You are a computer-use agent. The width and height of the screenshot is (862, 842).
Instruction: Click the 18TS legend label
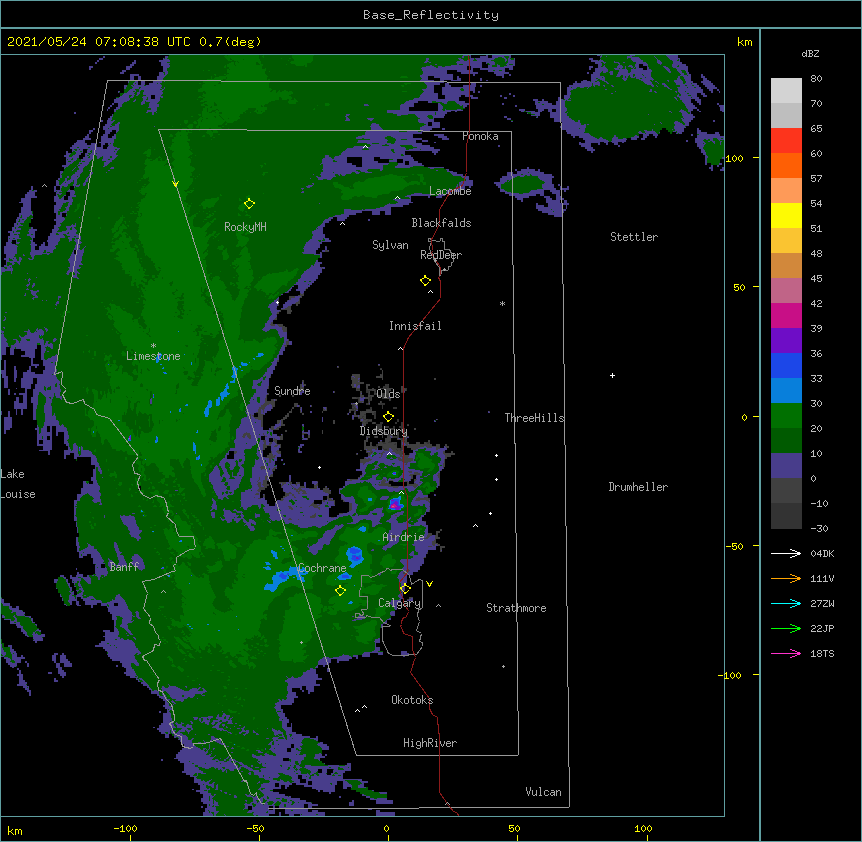pyautogui.click(x=822, y=653)
